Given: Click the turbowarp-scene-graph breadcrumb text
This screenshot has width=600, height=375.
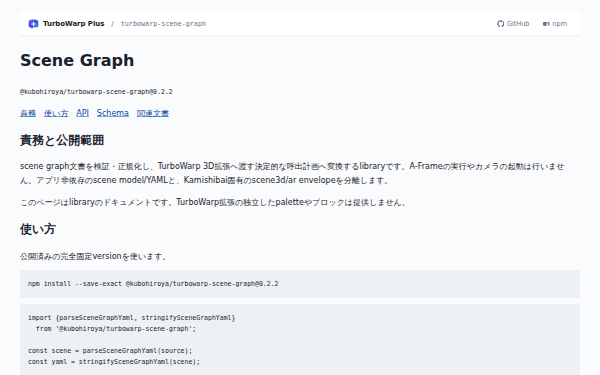Looking at the screenshot, I should [163, 24].
